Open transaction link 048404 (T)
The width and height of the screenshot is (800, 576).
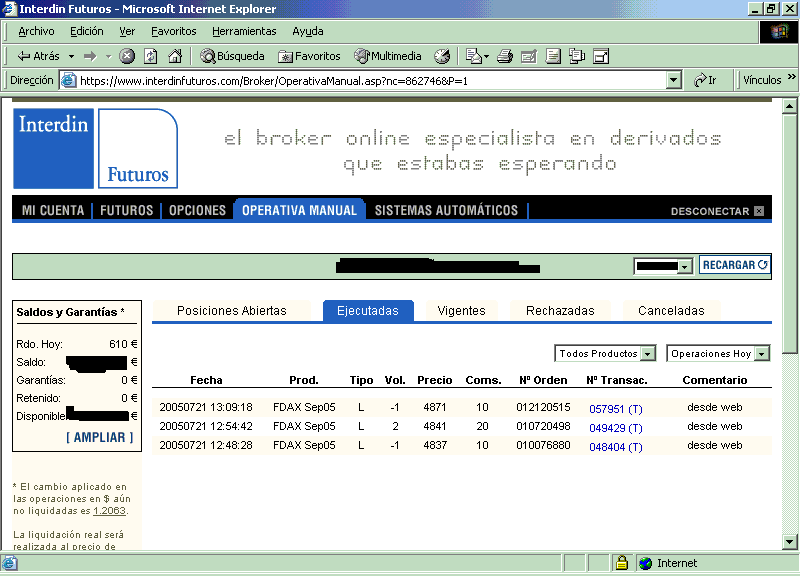(616, 447)
